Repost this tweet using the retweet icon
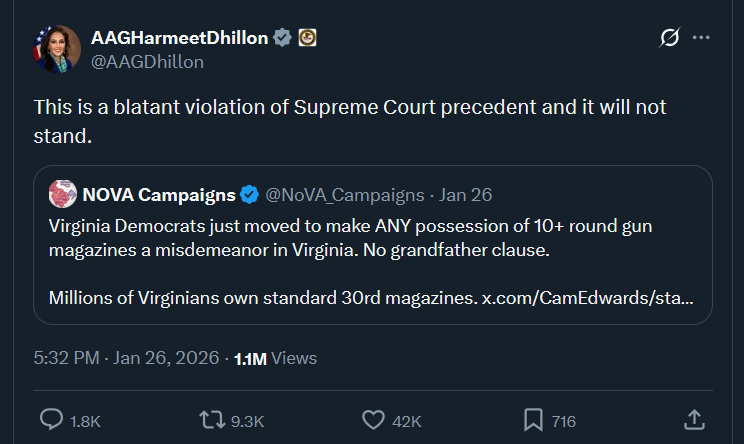 tap(213, 420)
